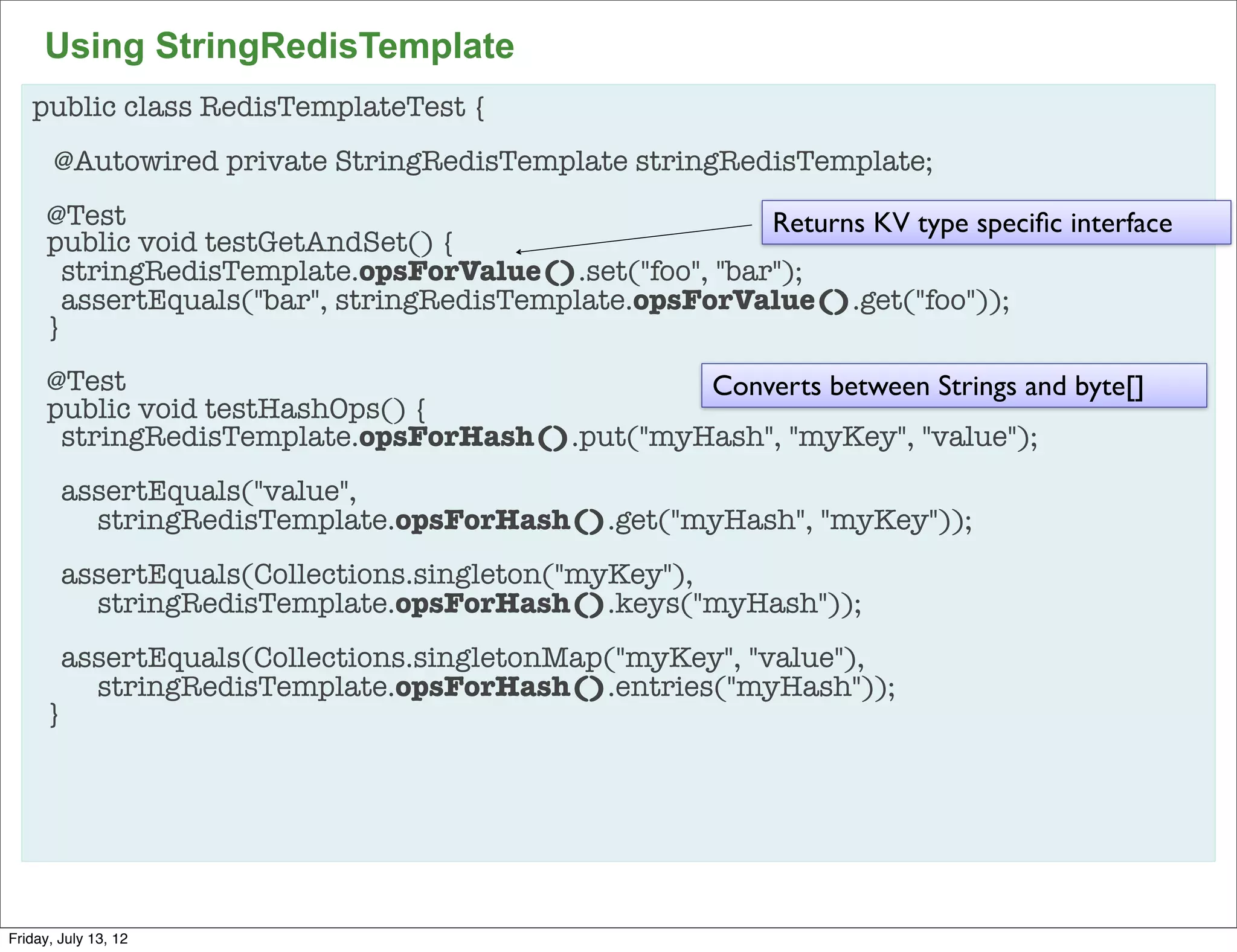Image resolution: width=1237 pixels, height=952 pixels.
Task: Click 'assertEquals(Collections.singleton("myKey"),' line
Action: pos(377,574)
